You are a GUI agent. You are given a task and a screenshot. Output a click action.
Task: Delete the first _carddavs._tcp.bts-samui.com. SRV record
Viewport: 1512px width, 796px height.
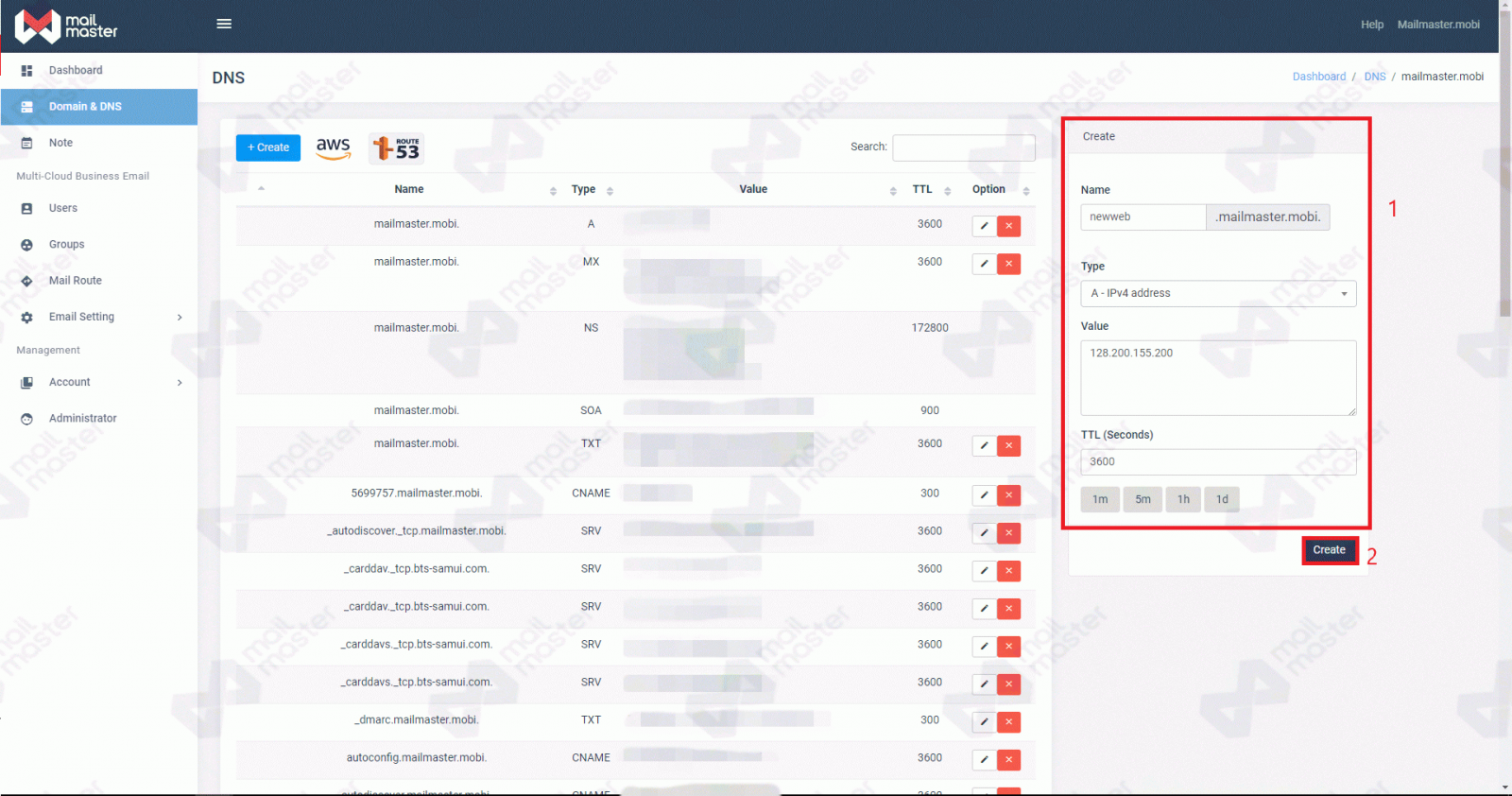[1009, 647]
